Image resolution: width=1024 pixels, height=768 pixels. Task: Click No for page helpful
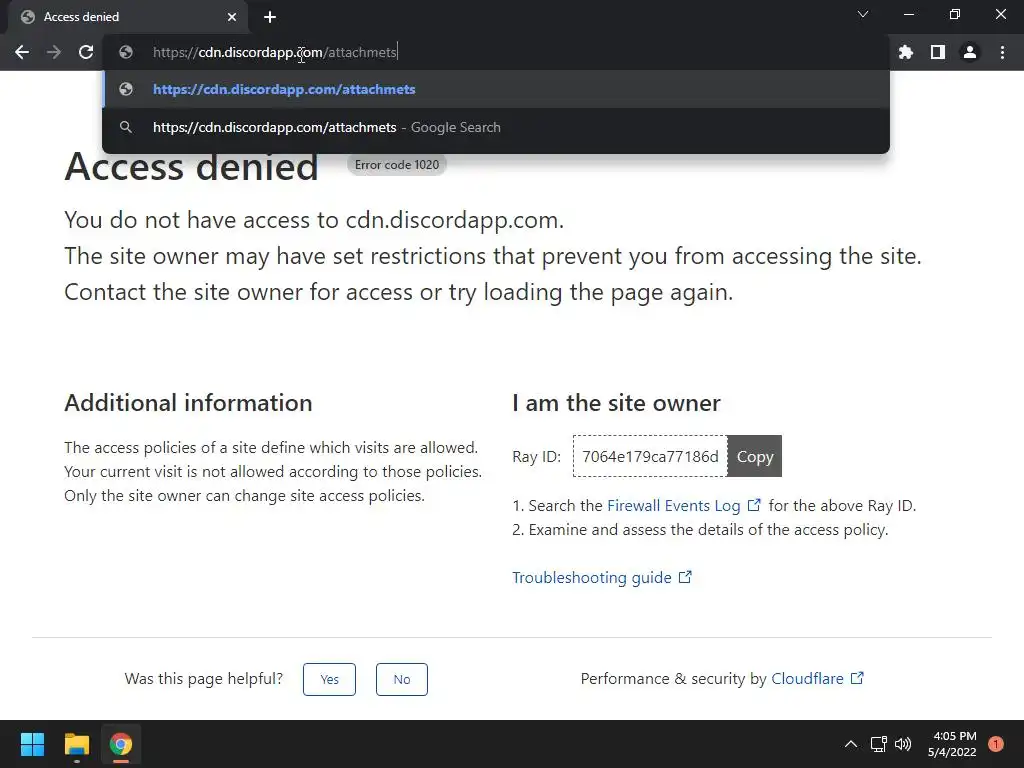coord(402,679)
